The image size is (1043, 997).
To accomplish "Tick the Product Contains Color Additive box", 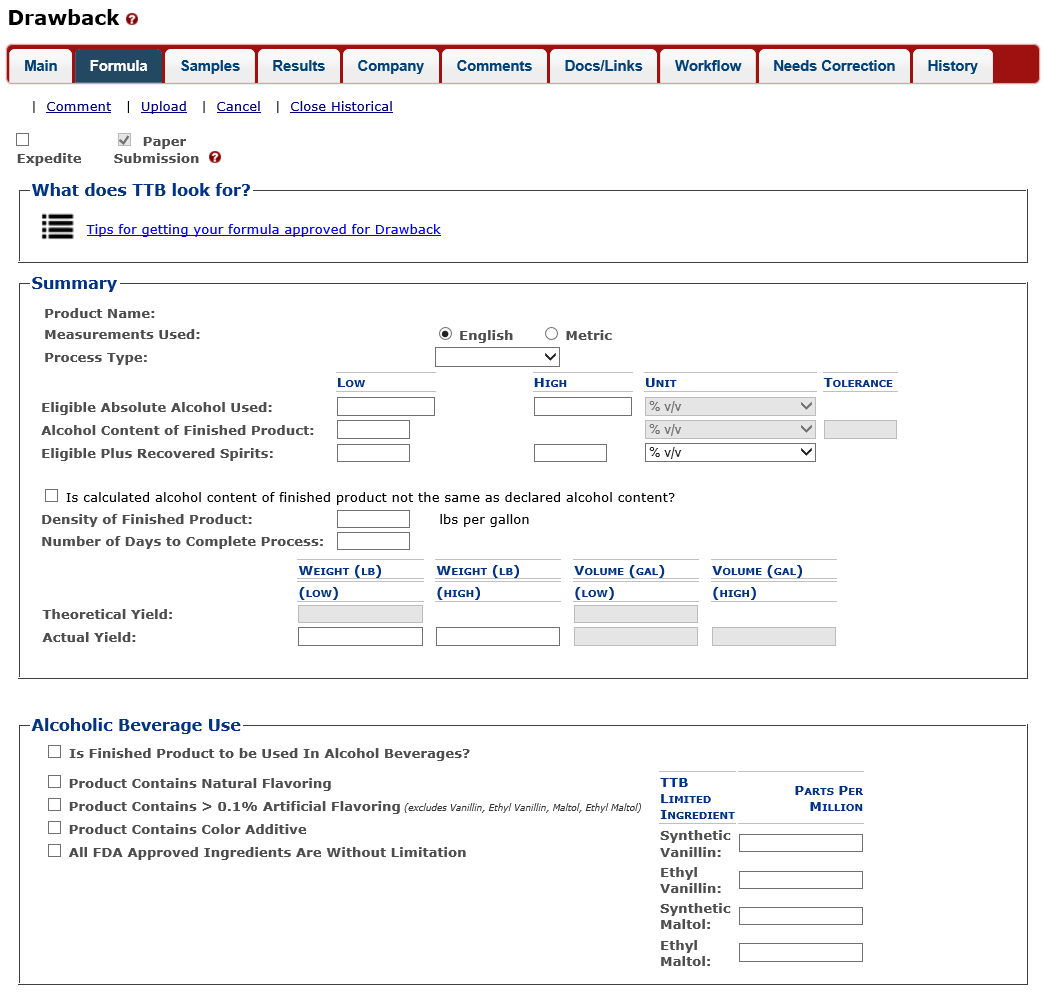I will coord(54,828).
